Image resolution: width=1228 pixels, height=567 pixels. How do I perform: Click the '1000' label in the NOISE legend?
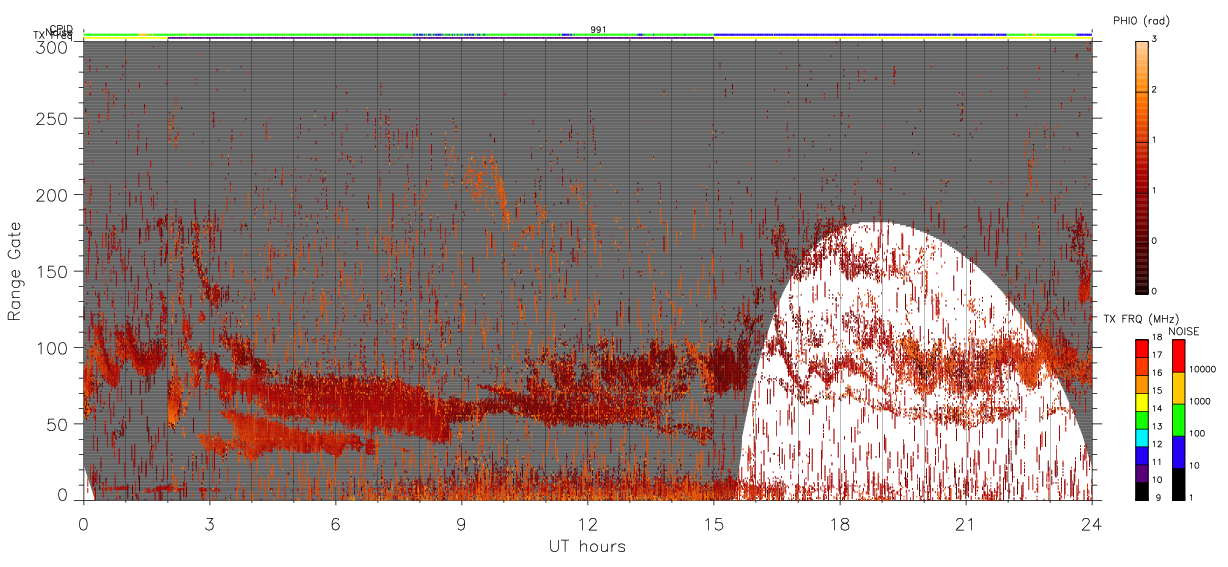click(1200, 401)
